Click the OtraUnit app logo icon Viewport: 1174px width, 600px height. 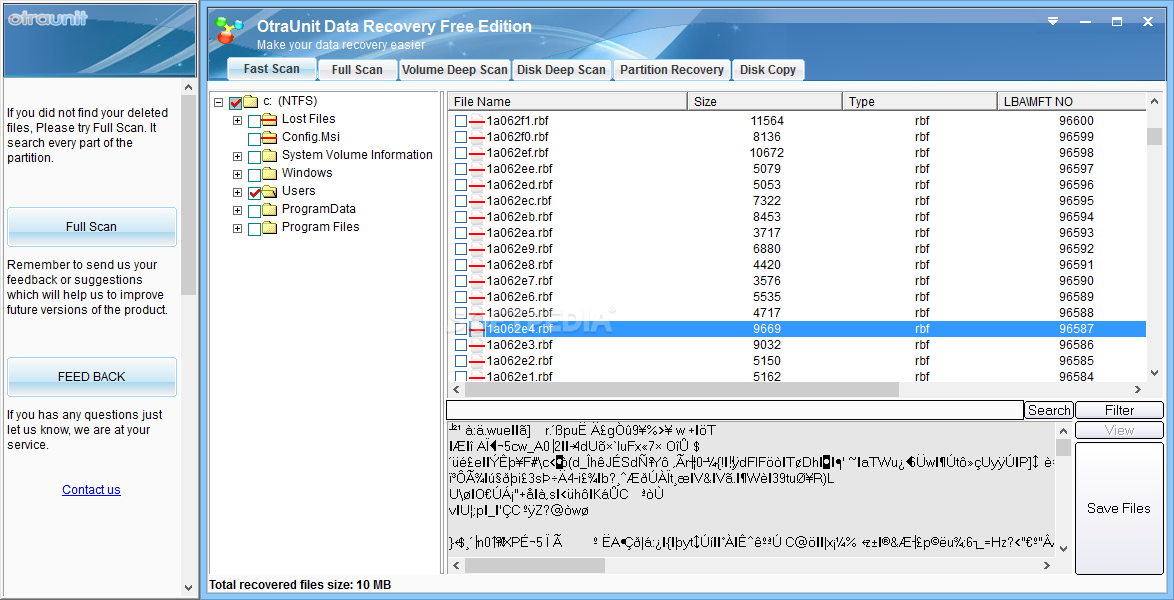point(229,30)
